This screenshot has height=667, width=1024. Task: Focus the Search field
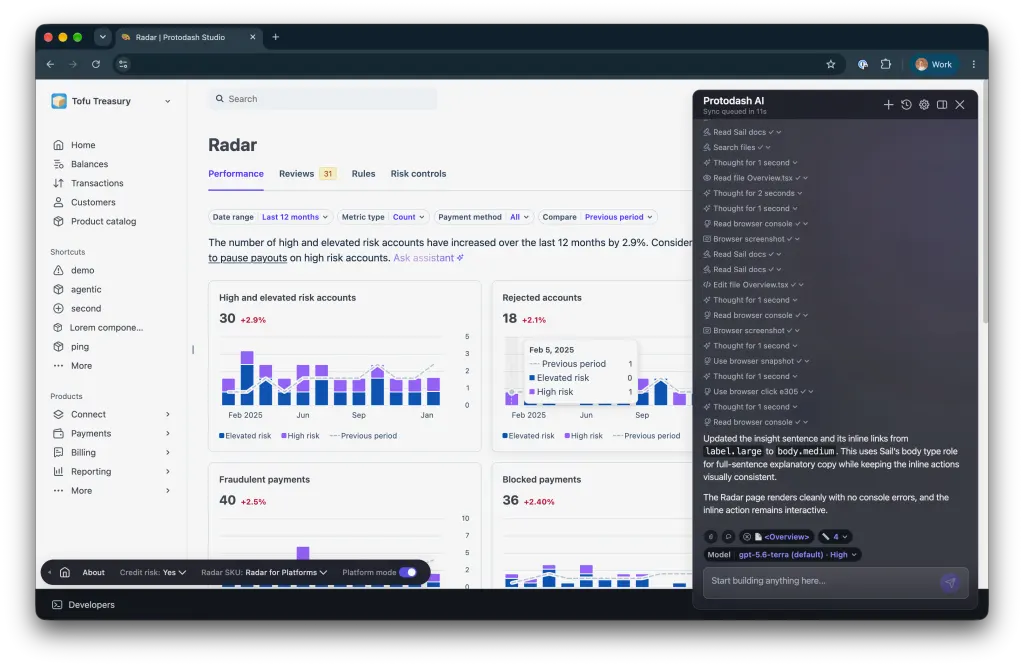click(323, 99)
